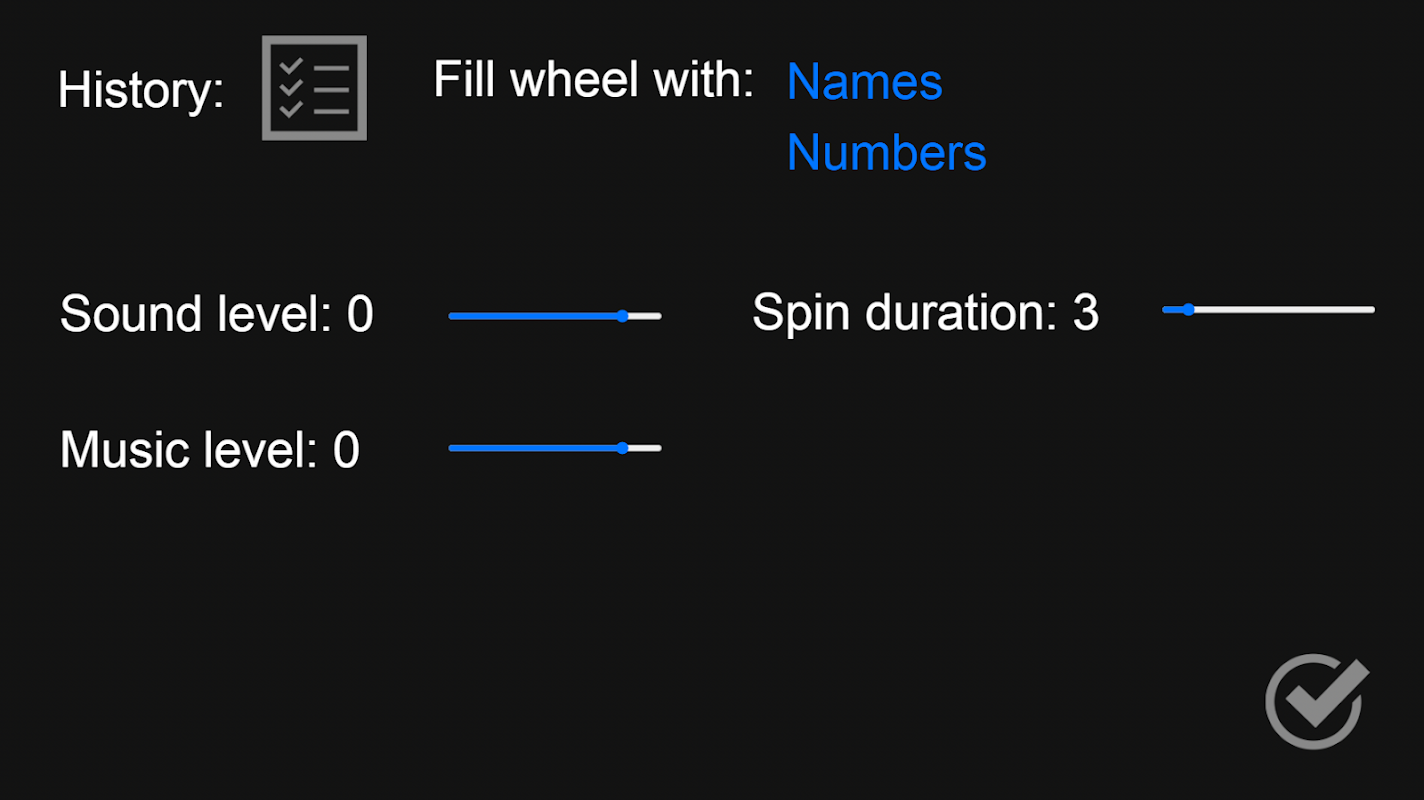Click the Sound level value label
Image resolution: width=1424 pixels, height=800 pixels.
click(x=217, y=314)
